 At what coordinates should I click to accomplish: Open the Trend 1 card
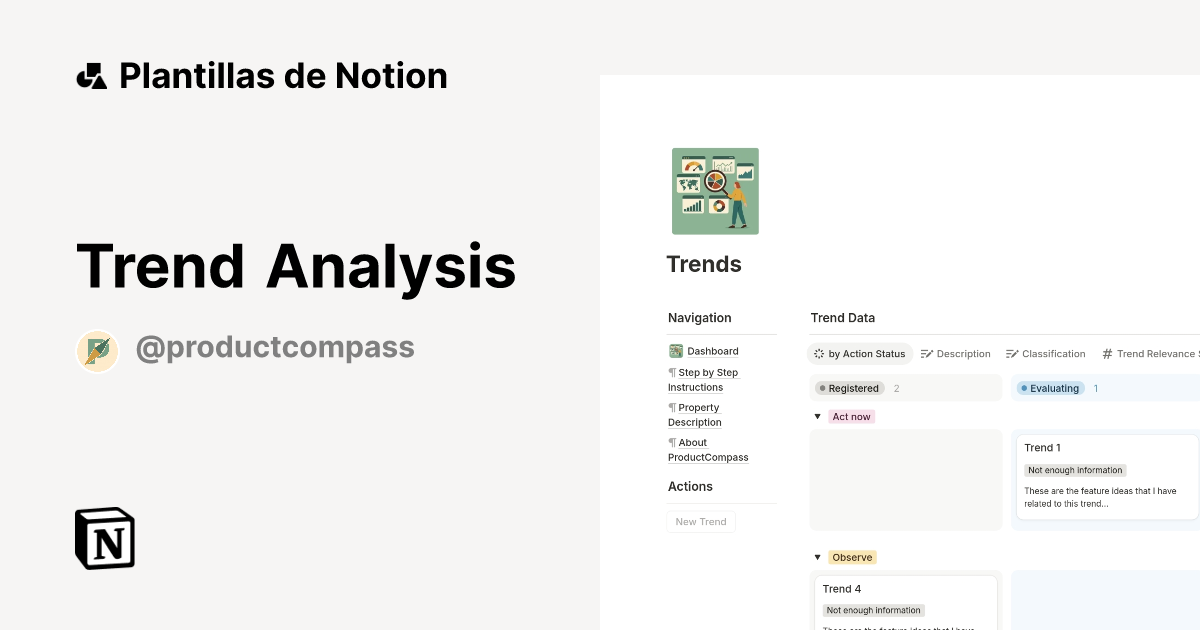coord(1105,475)
